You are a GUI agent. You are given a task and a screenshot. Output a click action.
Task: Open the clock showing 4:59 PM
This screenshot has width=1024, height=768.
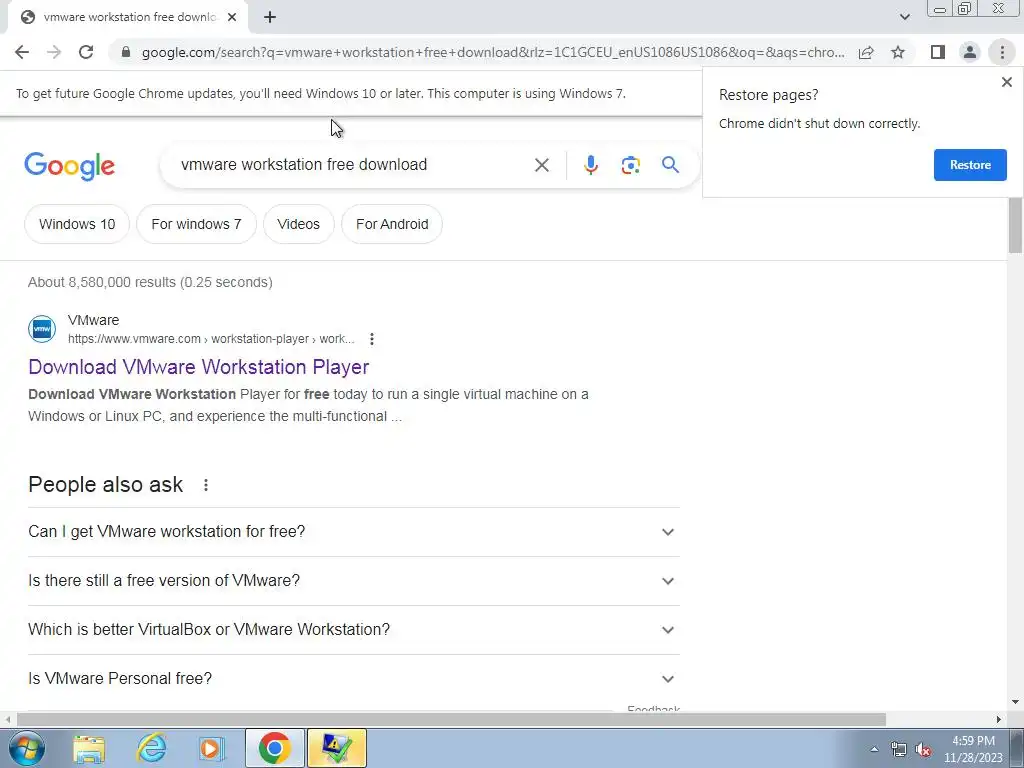tap(973, 749)
